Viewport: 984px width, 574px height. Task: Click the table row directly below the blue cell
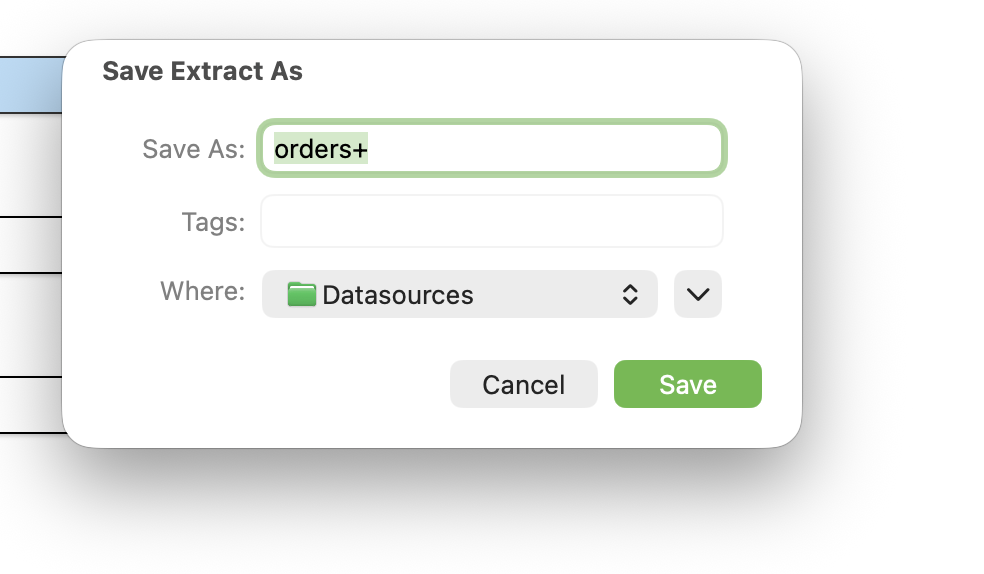click(30, 165)
